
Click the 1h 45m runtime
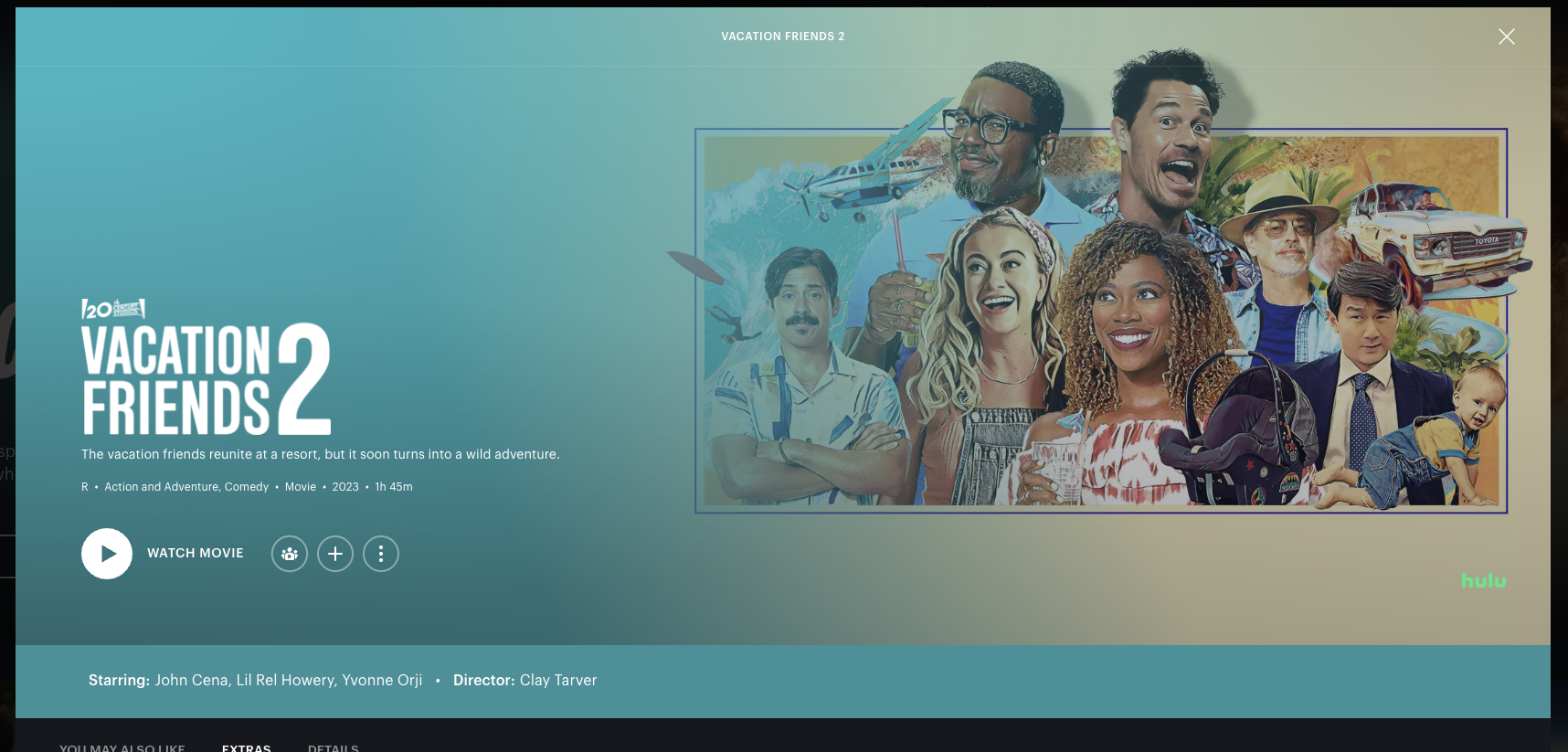pyautogui.click(x=394, y=487)
